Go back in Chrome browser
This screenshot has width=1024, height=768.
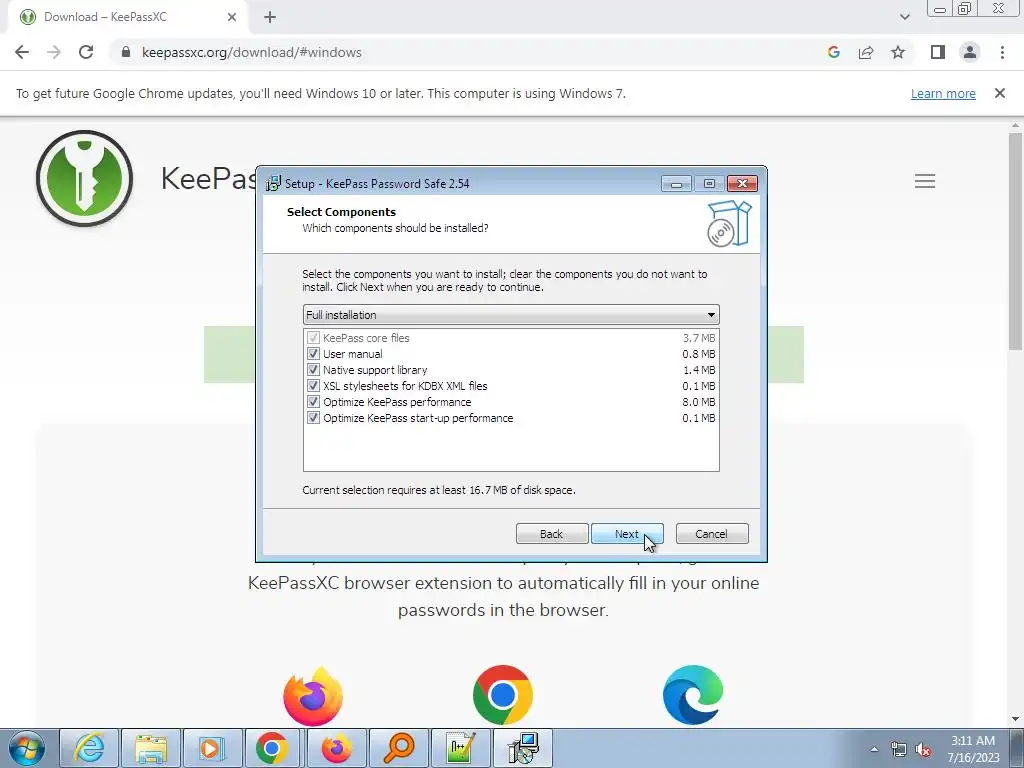[22, 52]
